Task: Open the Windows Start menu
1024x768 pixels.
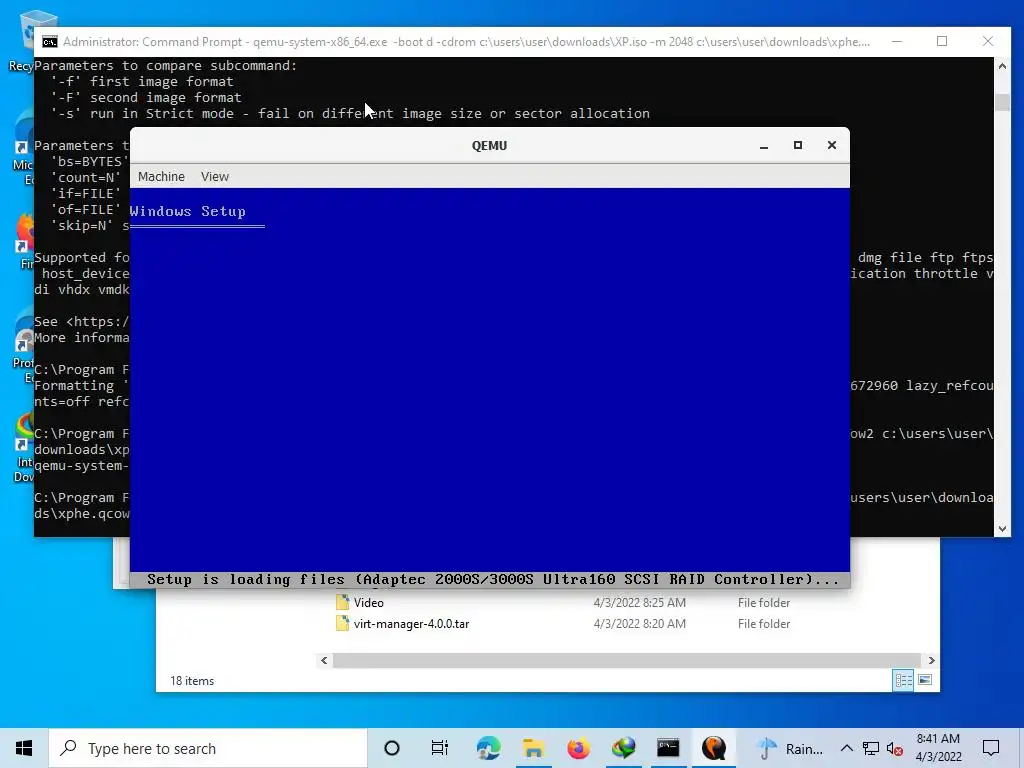Action: tap(24, 748)
